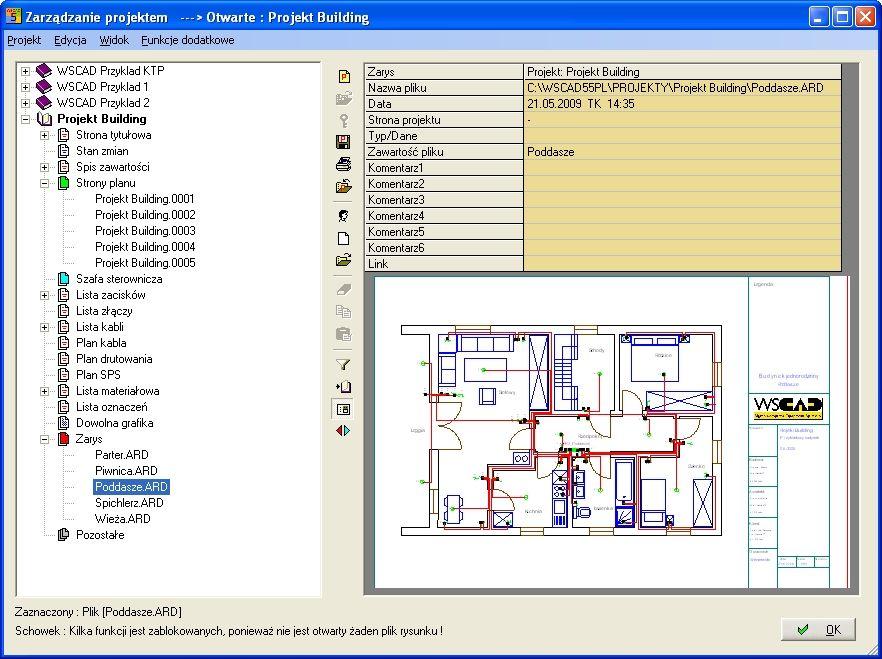
Task: Click the green open-folder icon above the eraser
Action: [x=344, y=260]
